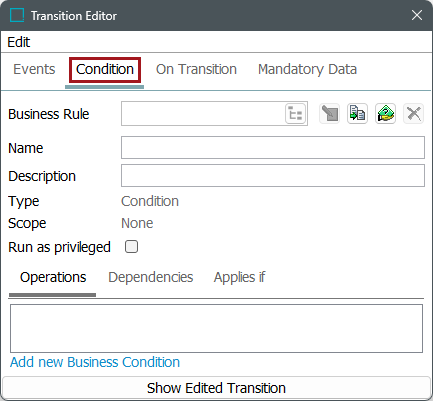Click the Add new Business Condition link
This screenshot has height=401, width=433.
click(95, 362)
